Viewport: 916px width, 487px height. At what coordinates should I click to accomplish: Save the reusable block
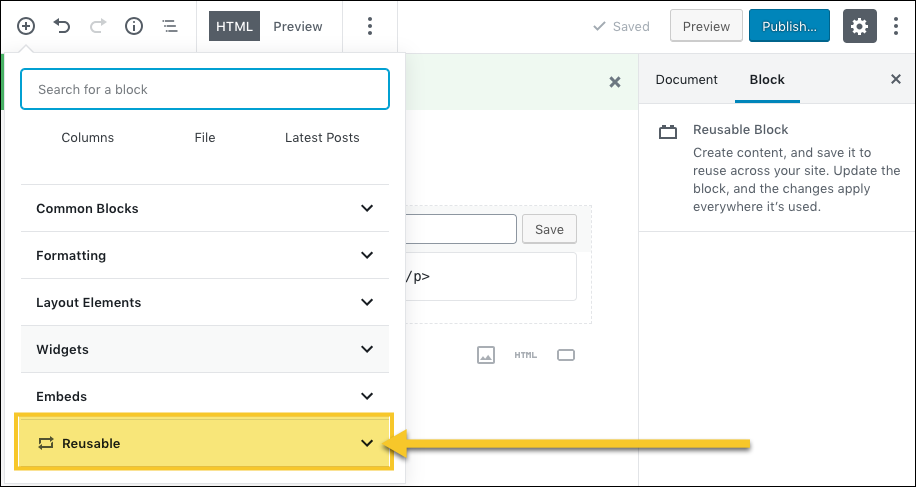point(549,229)
